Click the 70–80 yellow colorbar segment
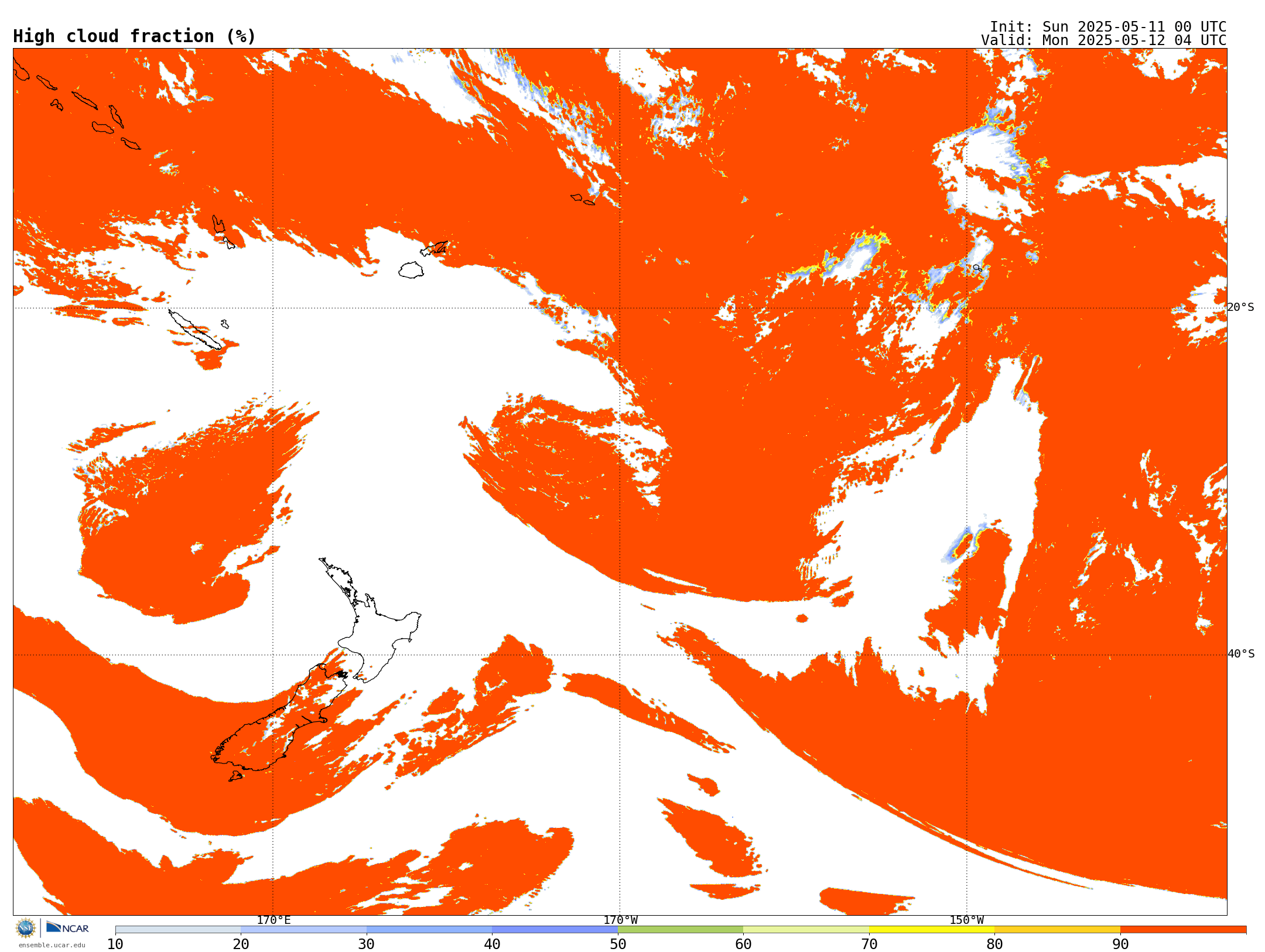Screen dimensions: 1265x952 (x=932, y=930)
